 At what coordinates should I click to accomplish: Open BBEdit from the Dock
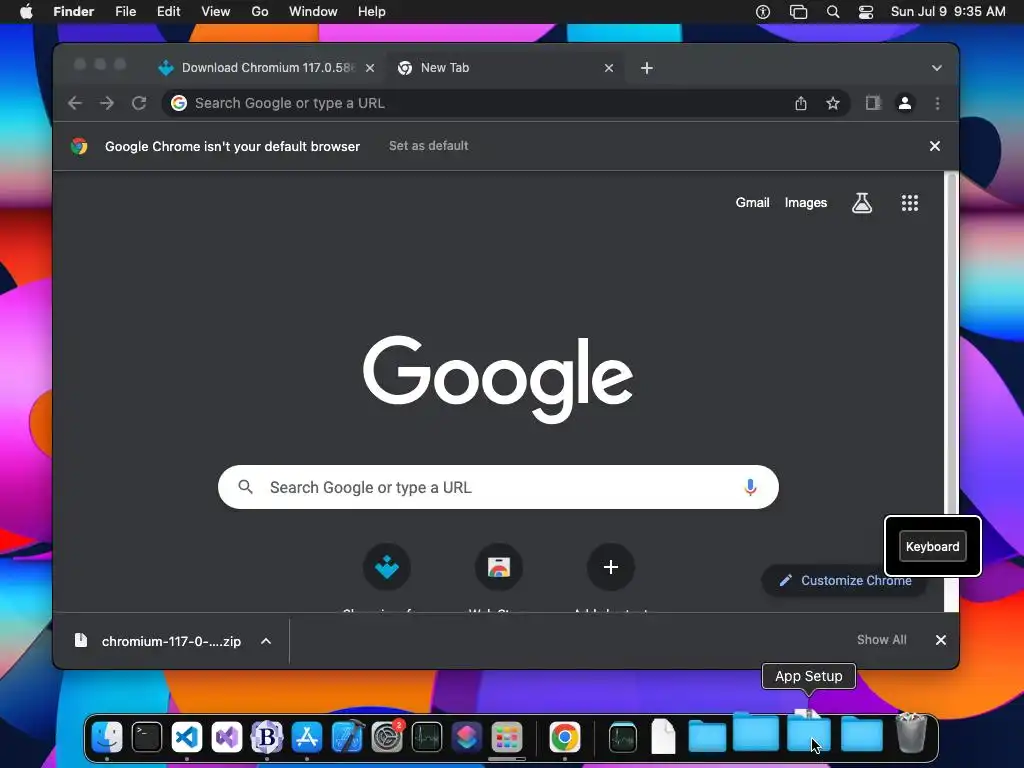click(x=267, y=737)
